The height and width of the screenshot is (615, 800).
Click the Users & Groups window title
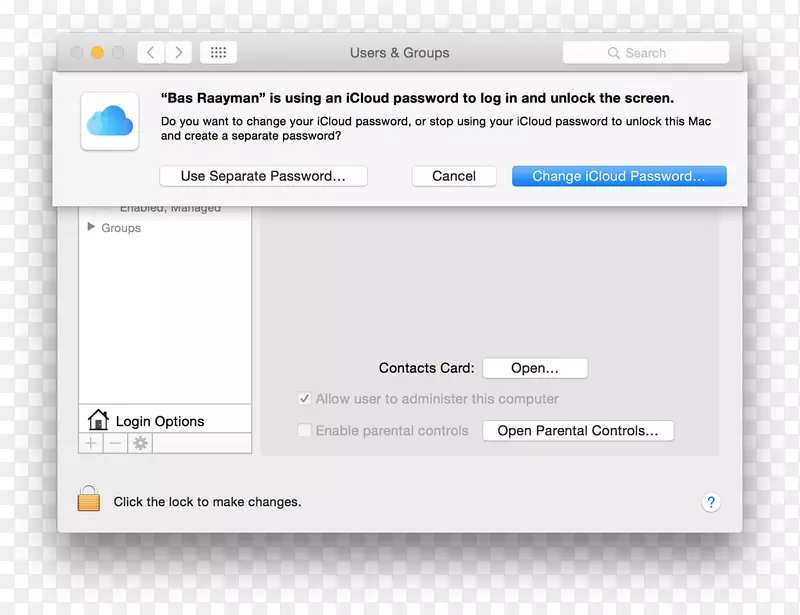[x=399, y=53]
